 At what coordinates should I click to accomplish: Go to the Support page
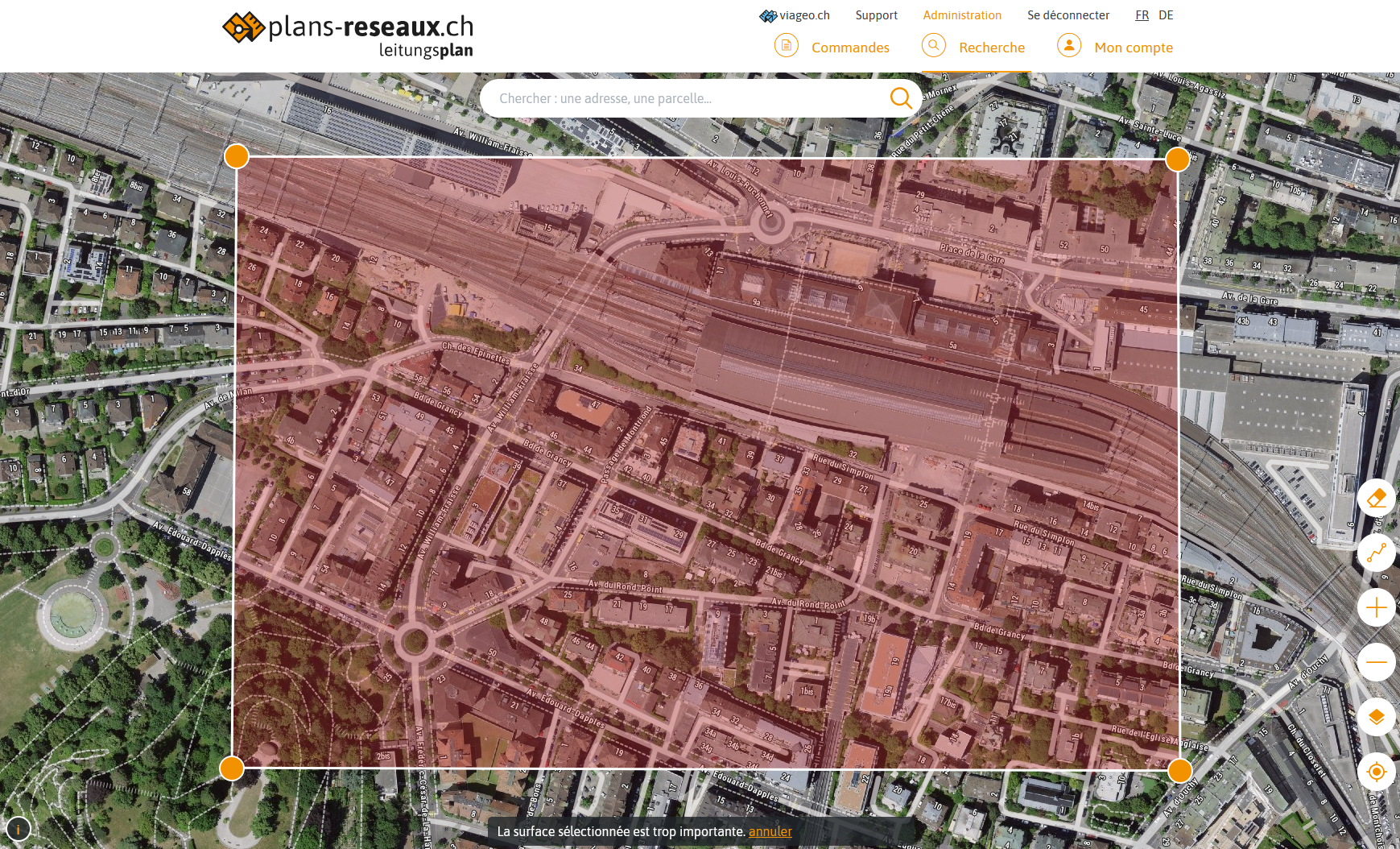pos(876,15)
